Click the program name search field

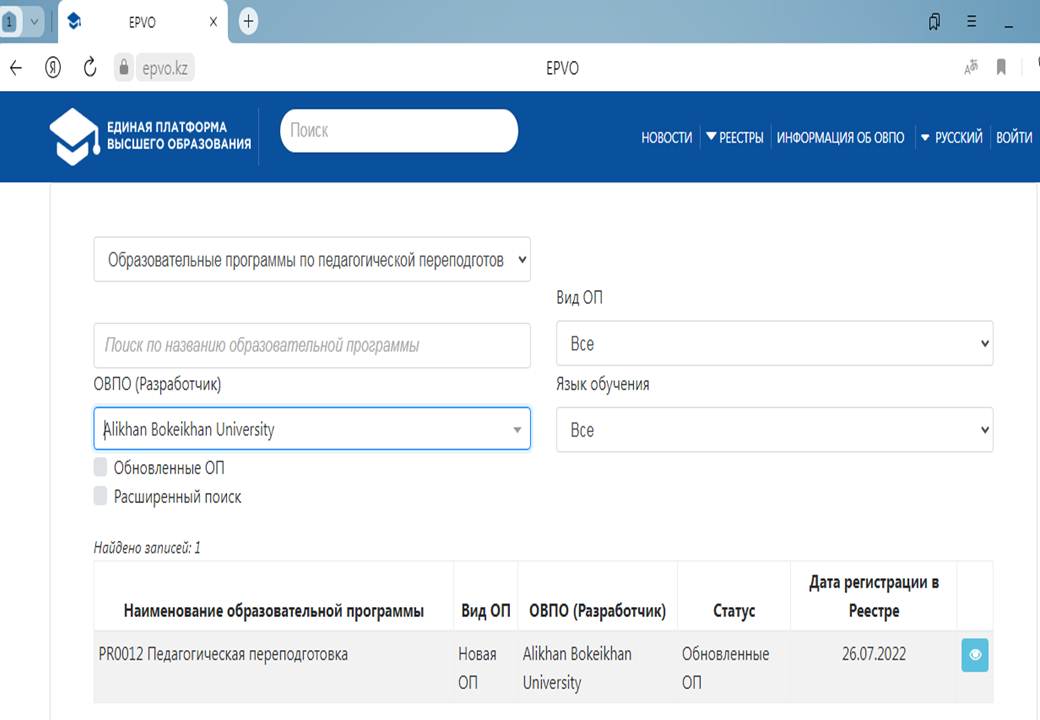point(312,345)
